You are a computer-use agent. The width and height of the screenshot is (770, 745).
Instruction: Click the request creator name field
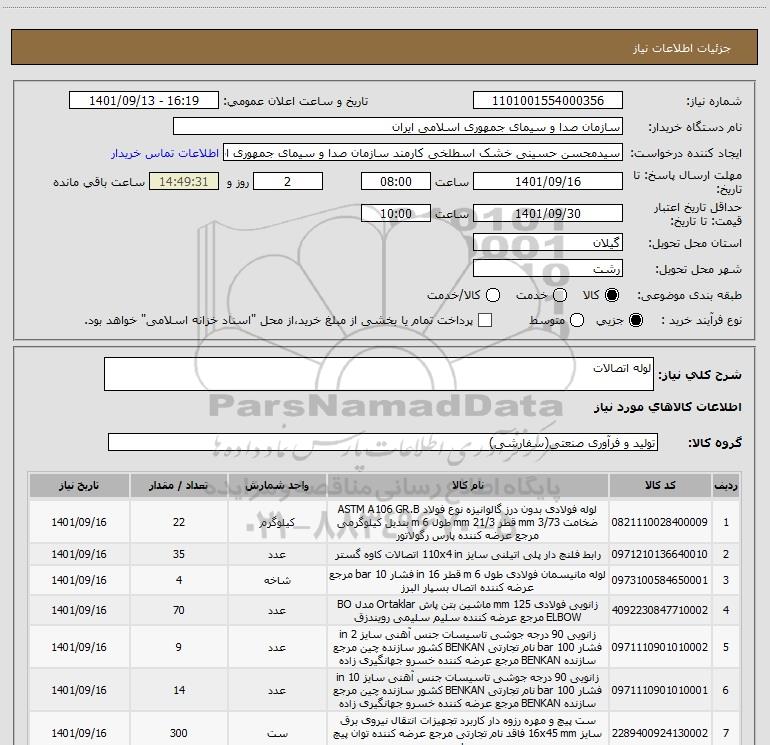[x=423, y=153]
